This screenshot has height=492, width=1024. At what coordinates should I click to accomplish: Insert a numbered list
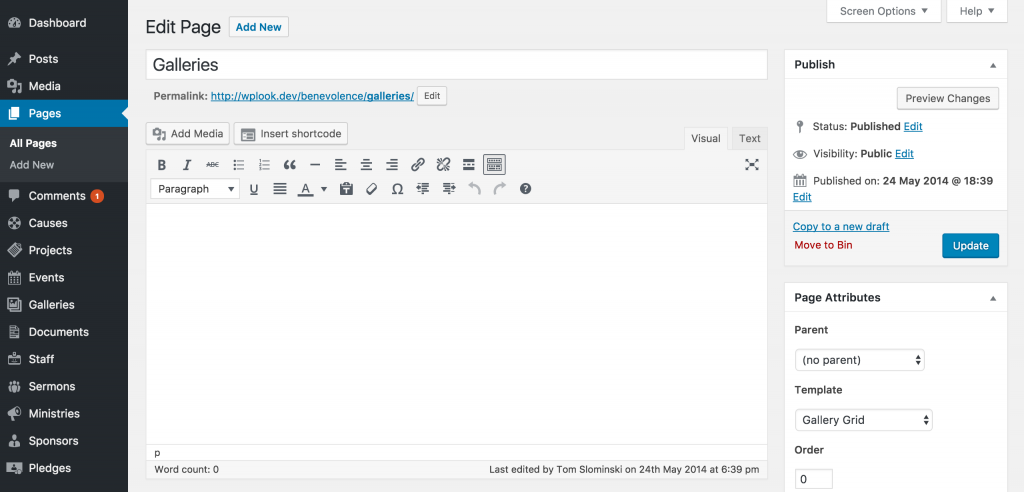click(x=264, y=165)
